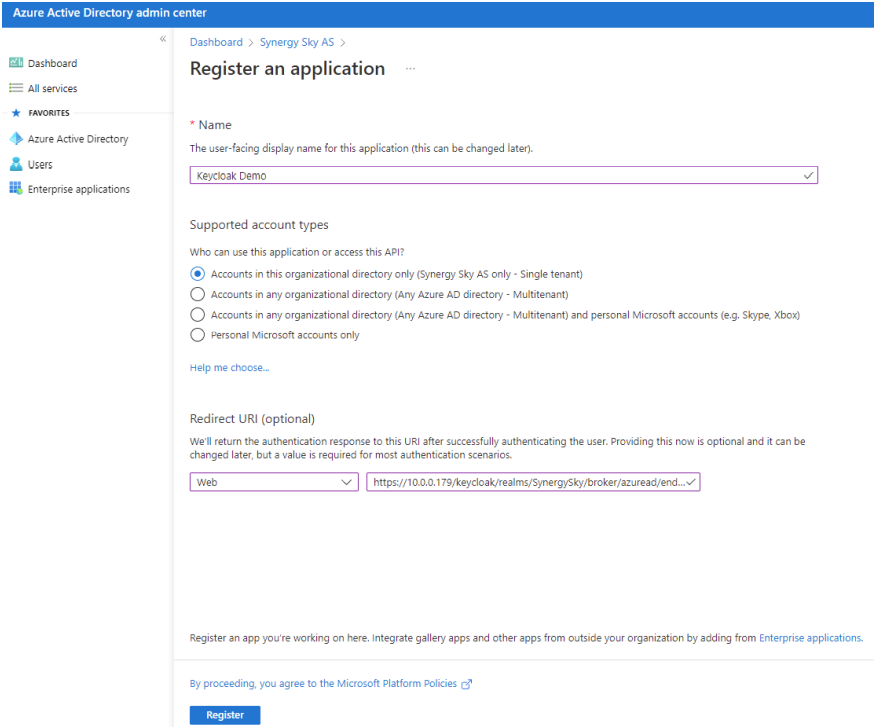Click the Register button
Image resolution: width=874 pixels, height=727 pixels.
[x=225, y=715]
